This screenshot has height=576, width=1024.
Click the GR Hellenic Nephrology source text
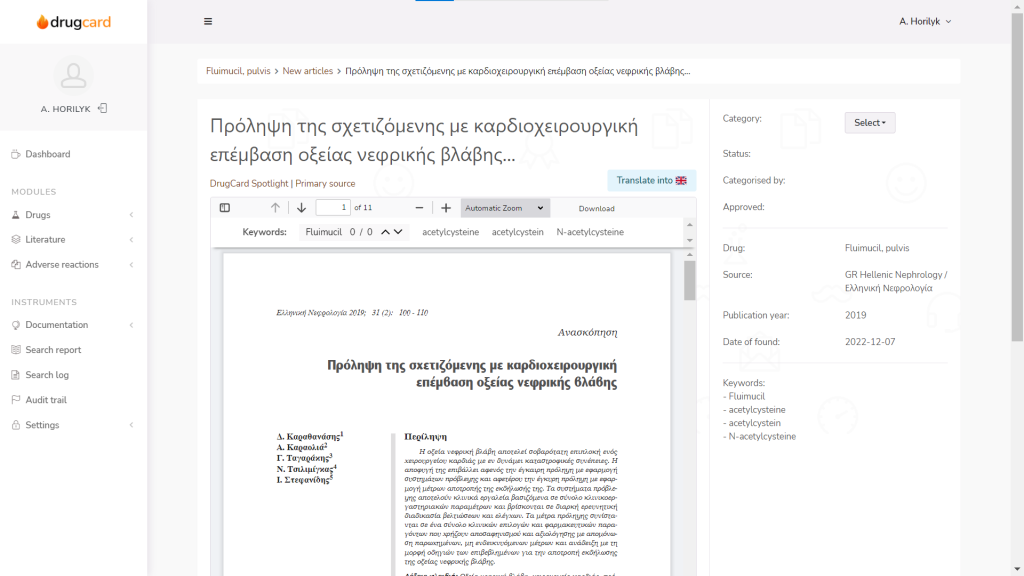(896, 281)
